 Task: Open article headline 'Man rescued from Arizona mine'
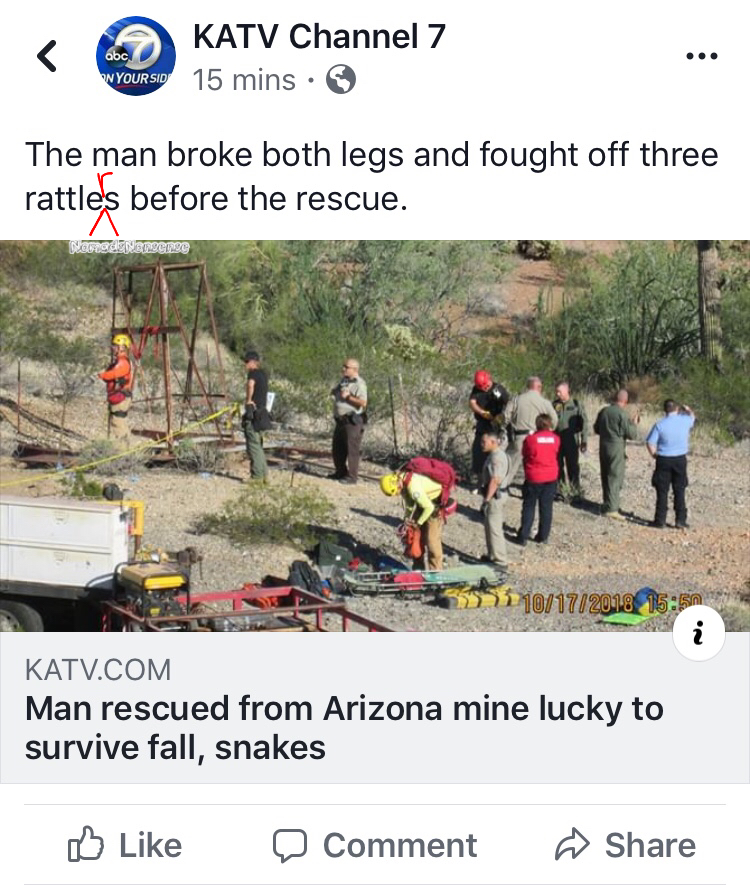(x=344, y=728)
